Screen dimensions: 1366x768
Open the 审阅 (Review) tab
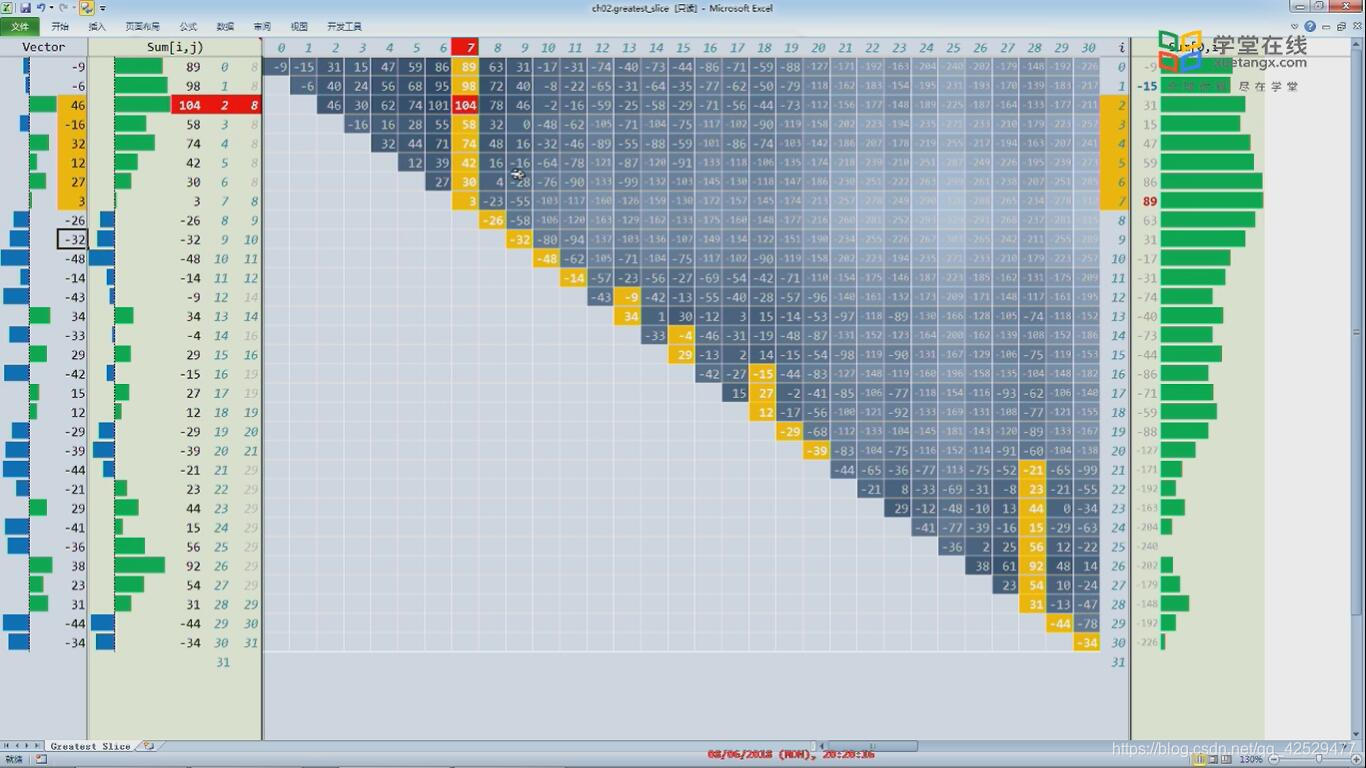262,26
